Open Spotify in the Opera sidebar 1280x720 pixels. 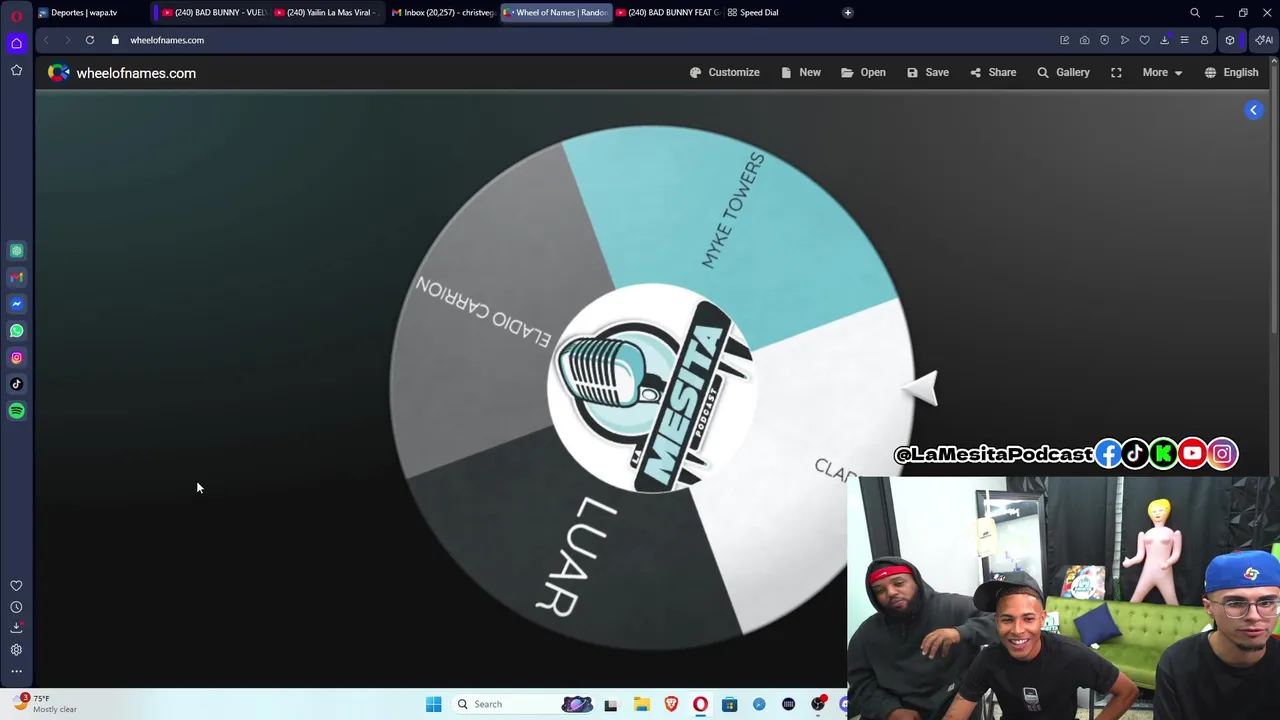(x=16, y=411)
